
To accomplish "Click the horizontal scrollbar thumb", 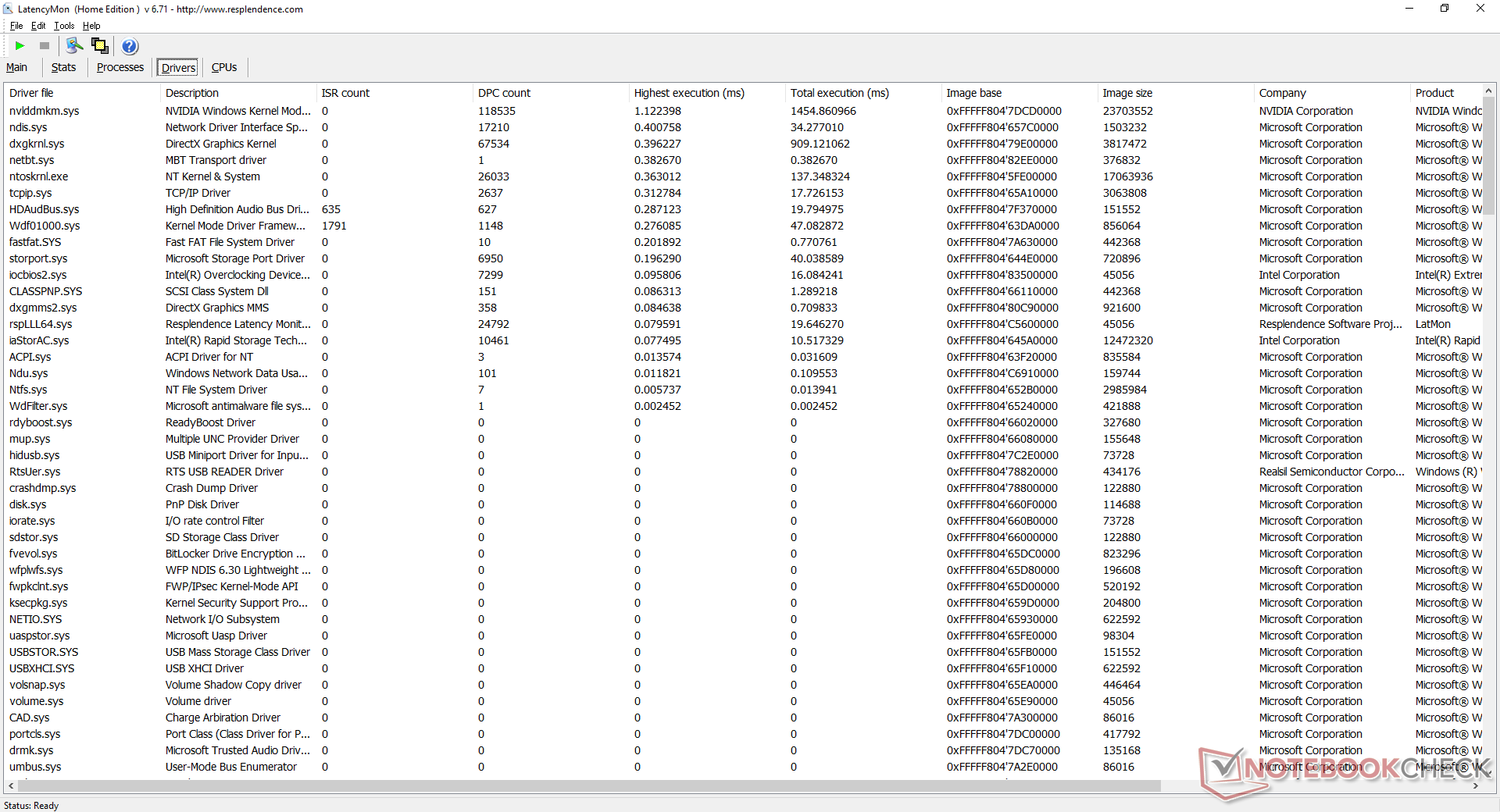I will [588, 786].
